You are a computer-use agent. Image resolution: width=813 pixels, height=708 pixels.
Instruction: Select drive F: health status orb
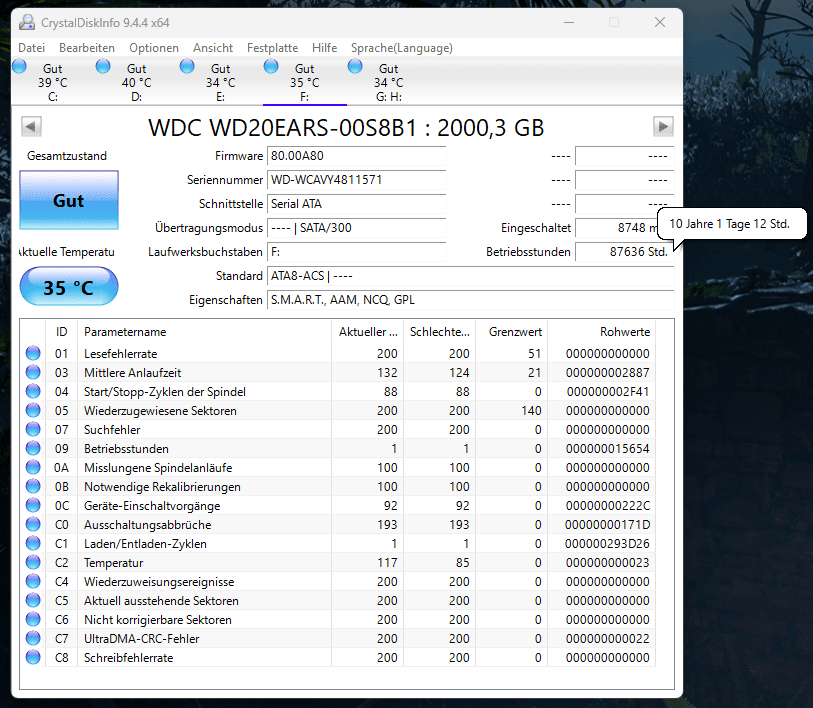point(271,66)
